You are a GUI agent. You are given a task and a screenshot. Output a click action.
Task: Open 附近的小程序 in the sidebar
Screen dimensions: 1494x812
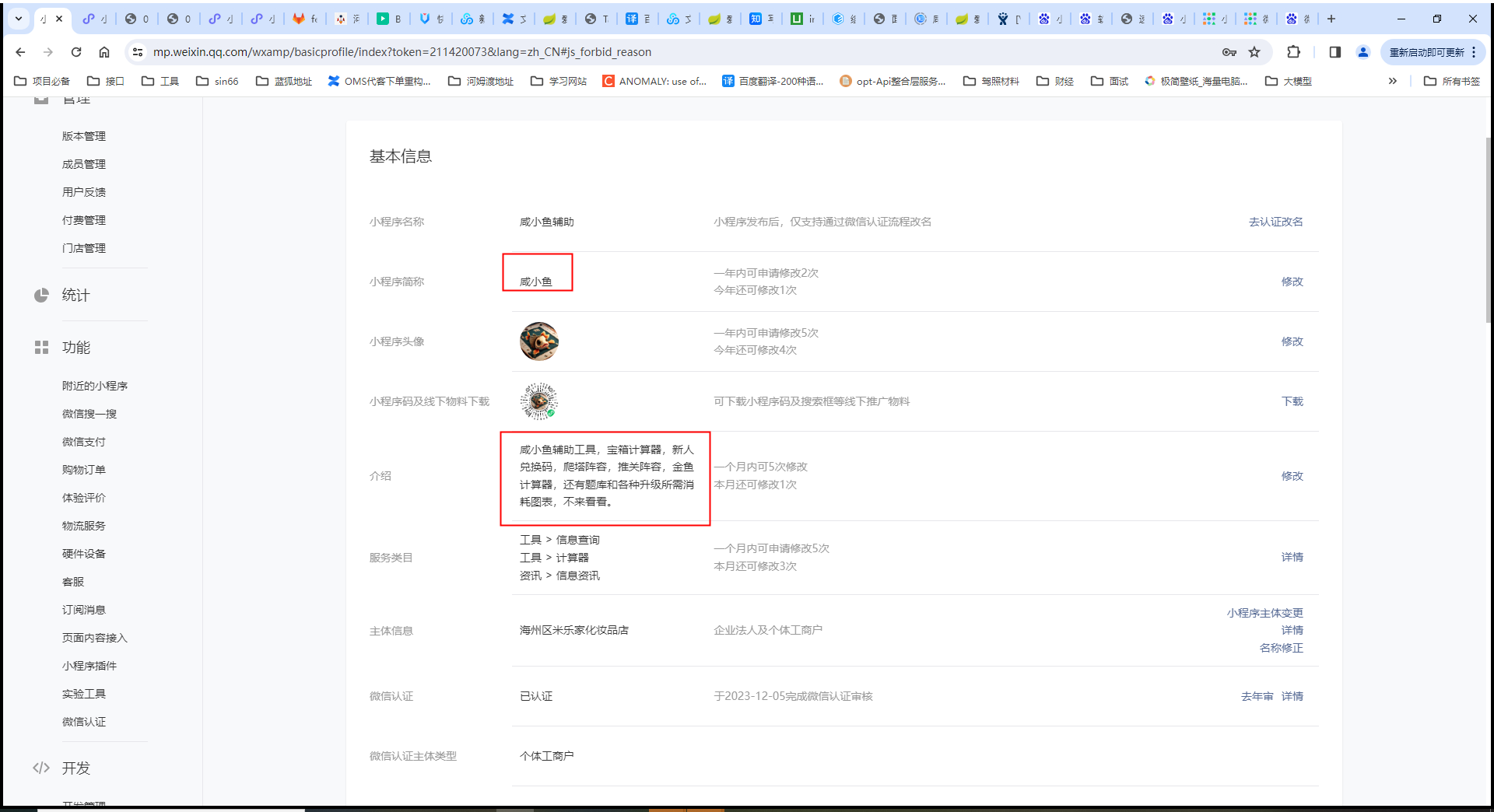[x=95, y=386]
